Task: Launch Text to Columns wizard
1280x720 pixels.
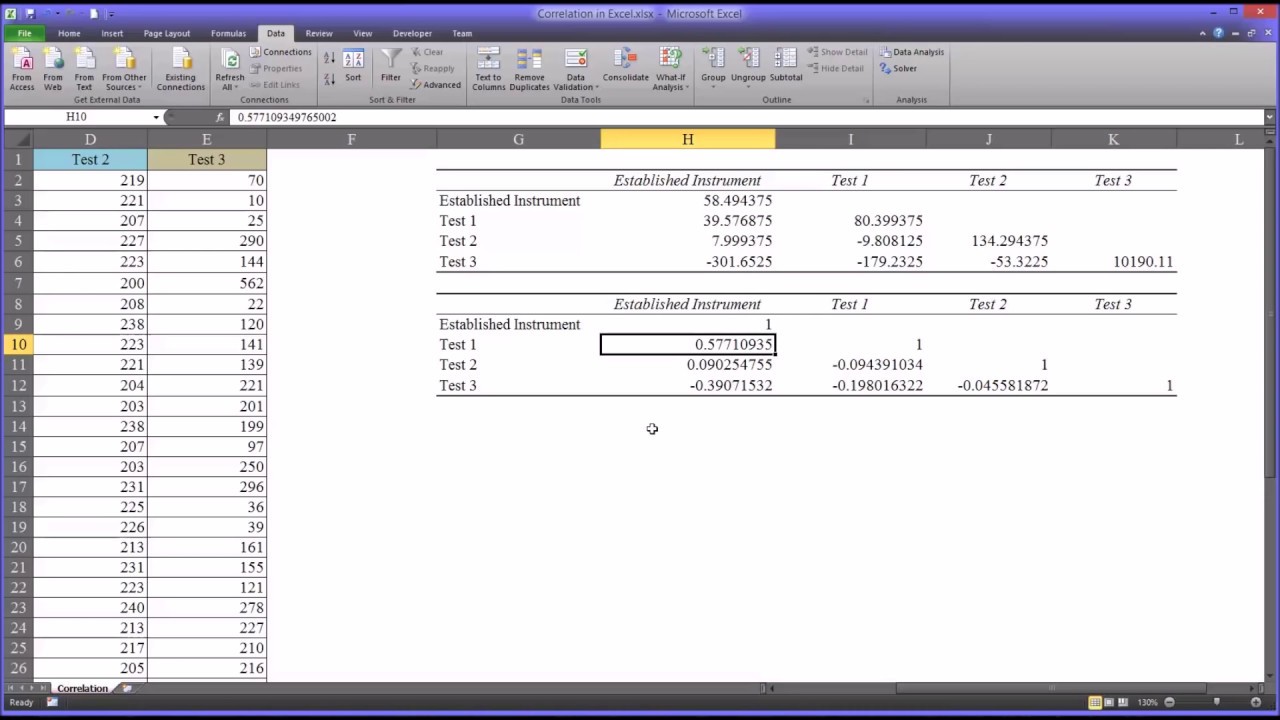Action: pyautogui.click(x=488, y=69)
